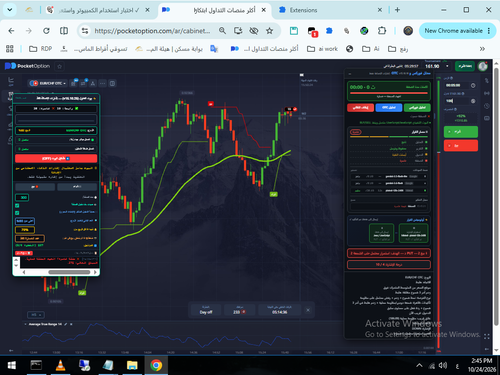The image size is (500, 375).
Task: Click the empty input box in left panel
Action: click(56, 119)
